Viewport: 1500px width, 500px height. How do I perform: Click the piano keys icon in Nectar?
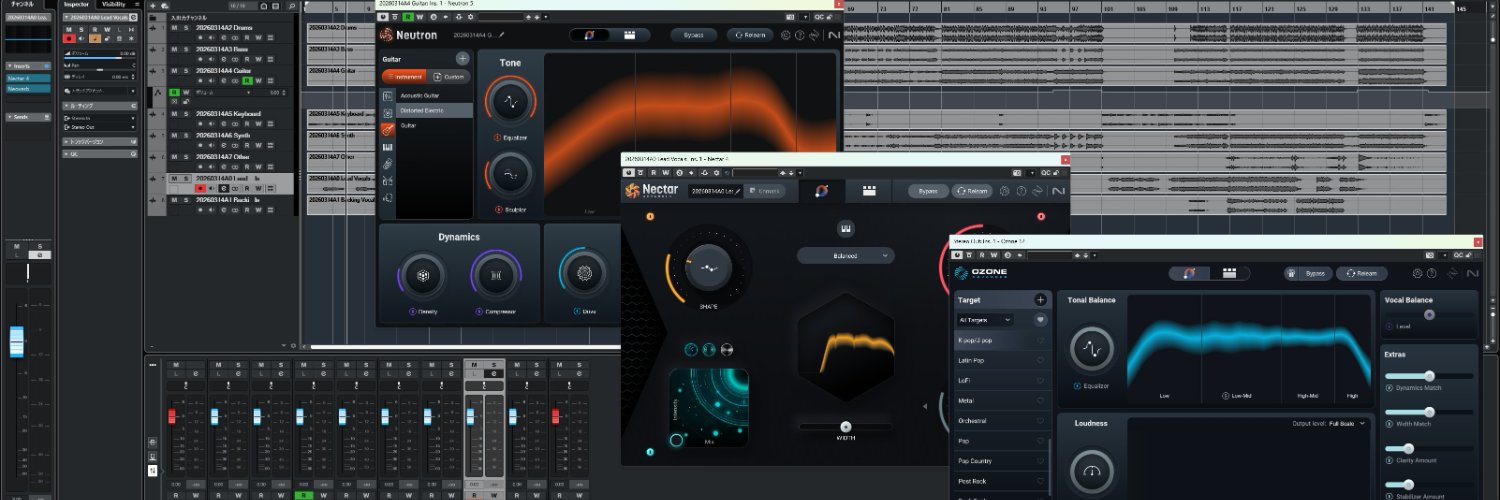click(846, 228)
